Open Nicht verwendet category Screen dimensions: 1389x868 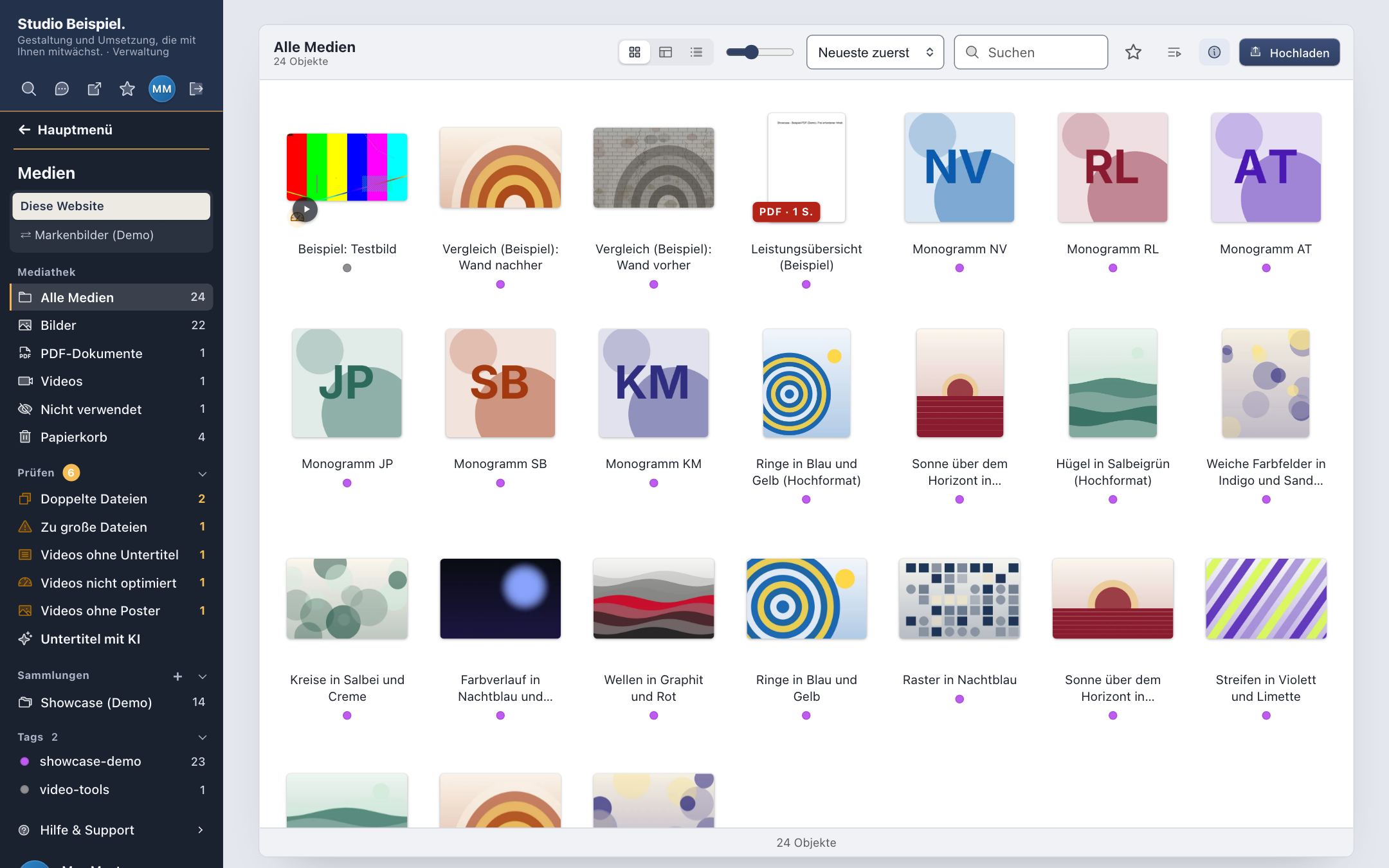(111, 409)
